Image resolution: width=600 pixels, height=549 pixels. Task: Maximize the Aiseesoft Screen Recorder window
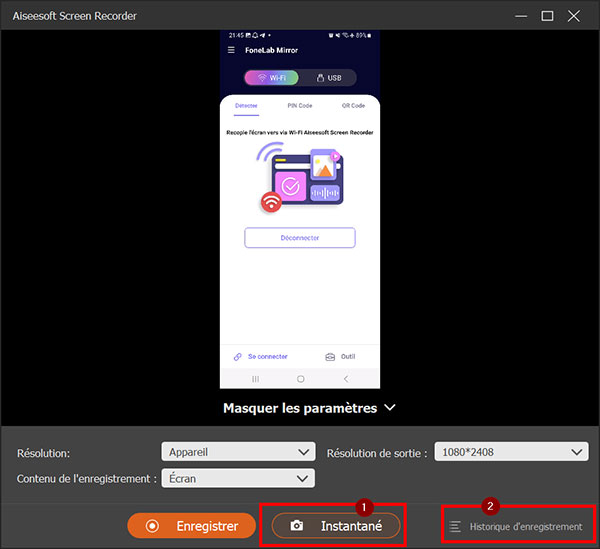547,16
